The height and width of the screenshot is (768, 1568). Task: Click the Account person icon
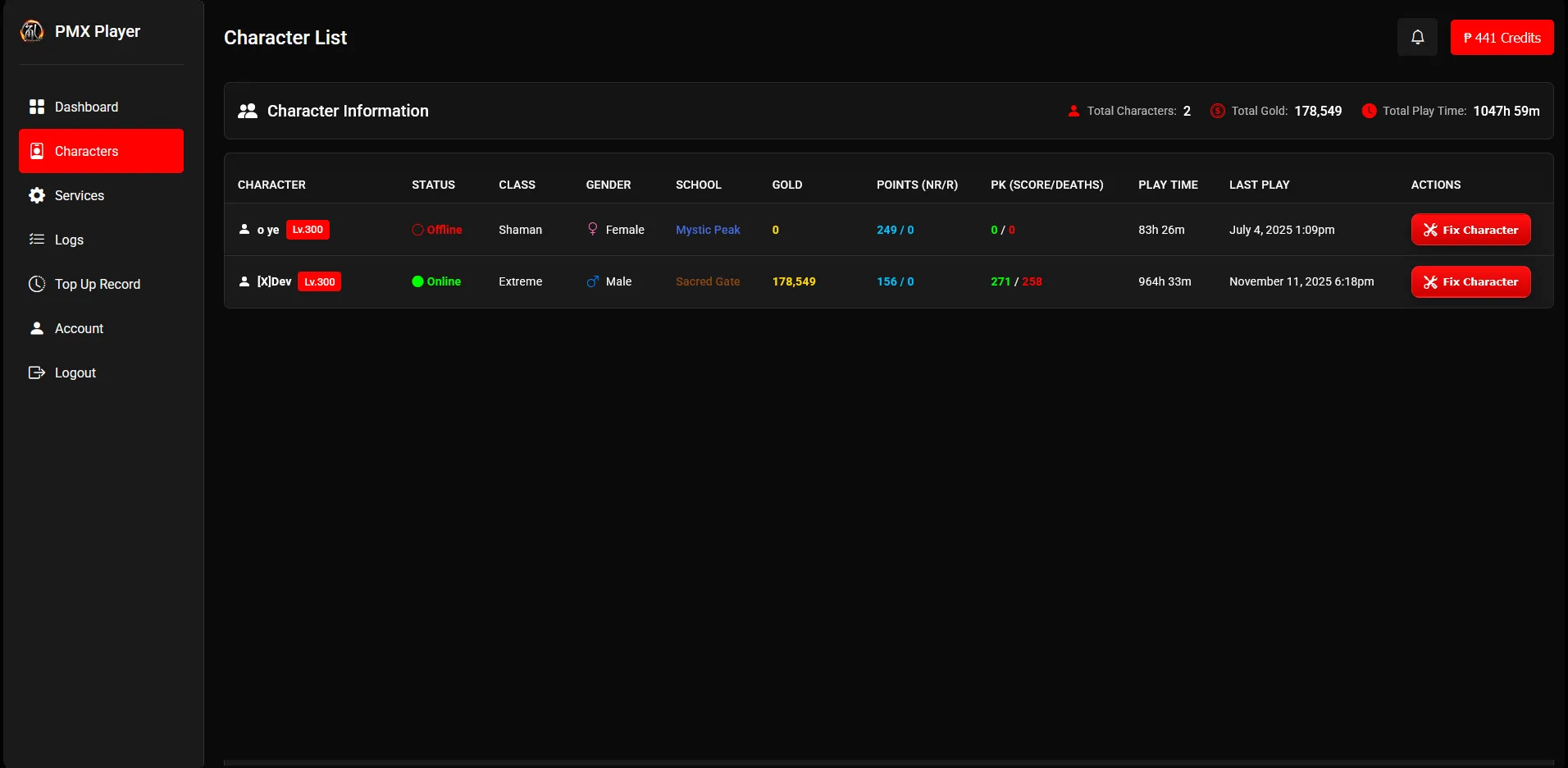tap(37, 328)
